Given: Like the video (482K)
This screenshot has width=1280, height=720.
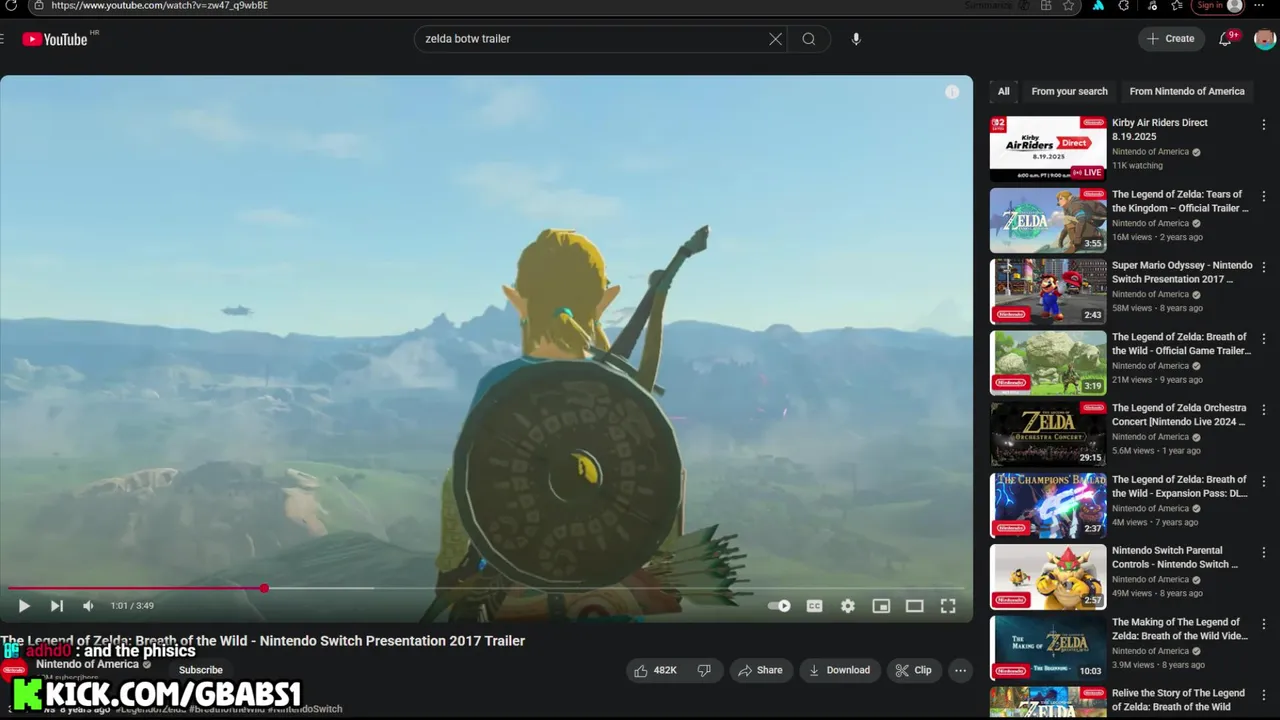Looking at the screenshot, I should (x=655, y=670).
